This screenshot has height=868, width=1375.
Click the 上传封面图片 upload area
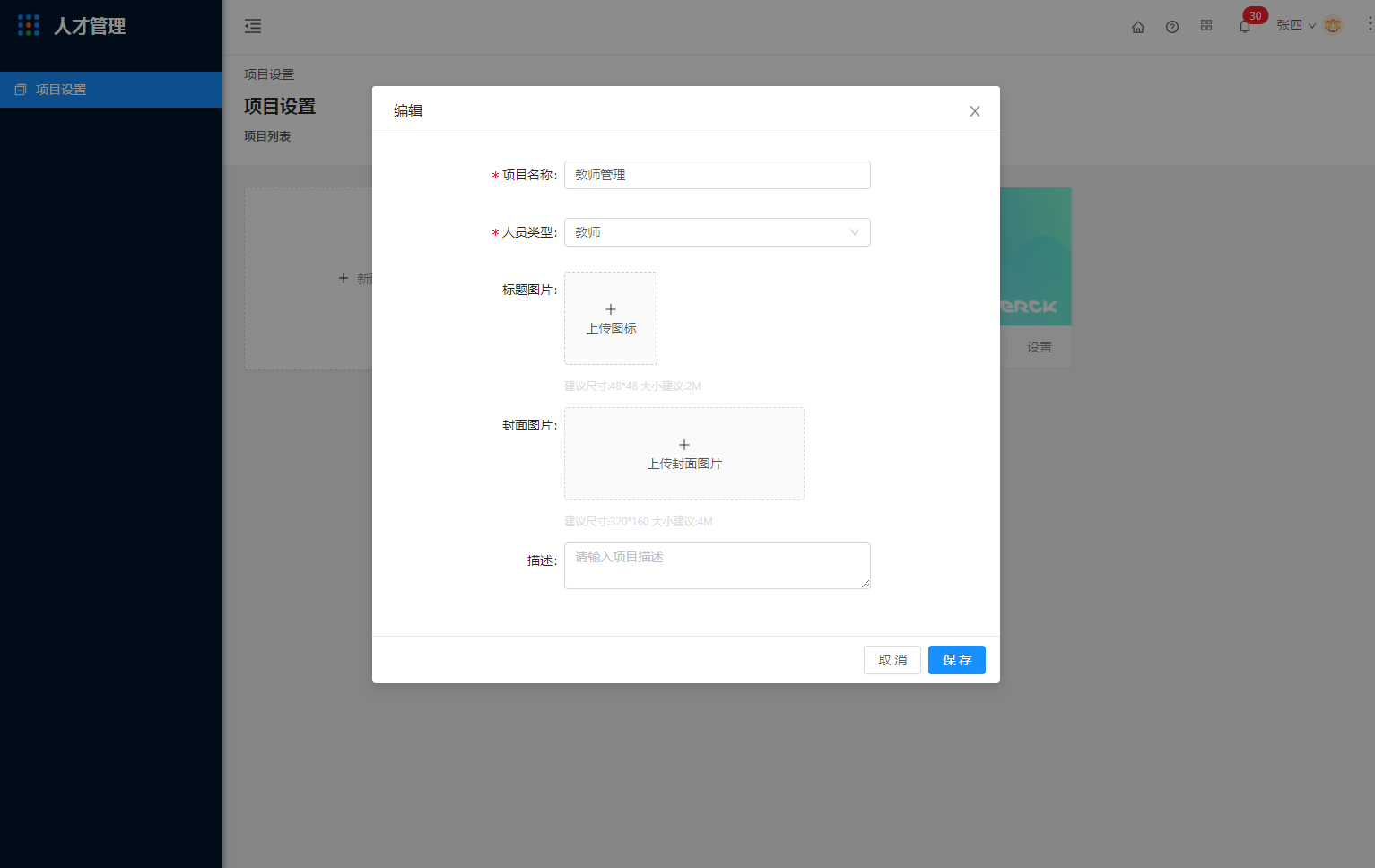(684, 454)
